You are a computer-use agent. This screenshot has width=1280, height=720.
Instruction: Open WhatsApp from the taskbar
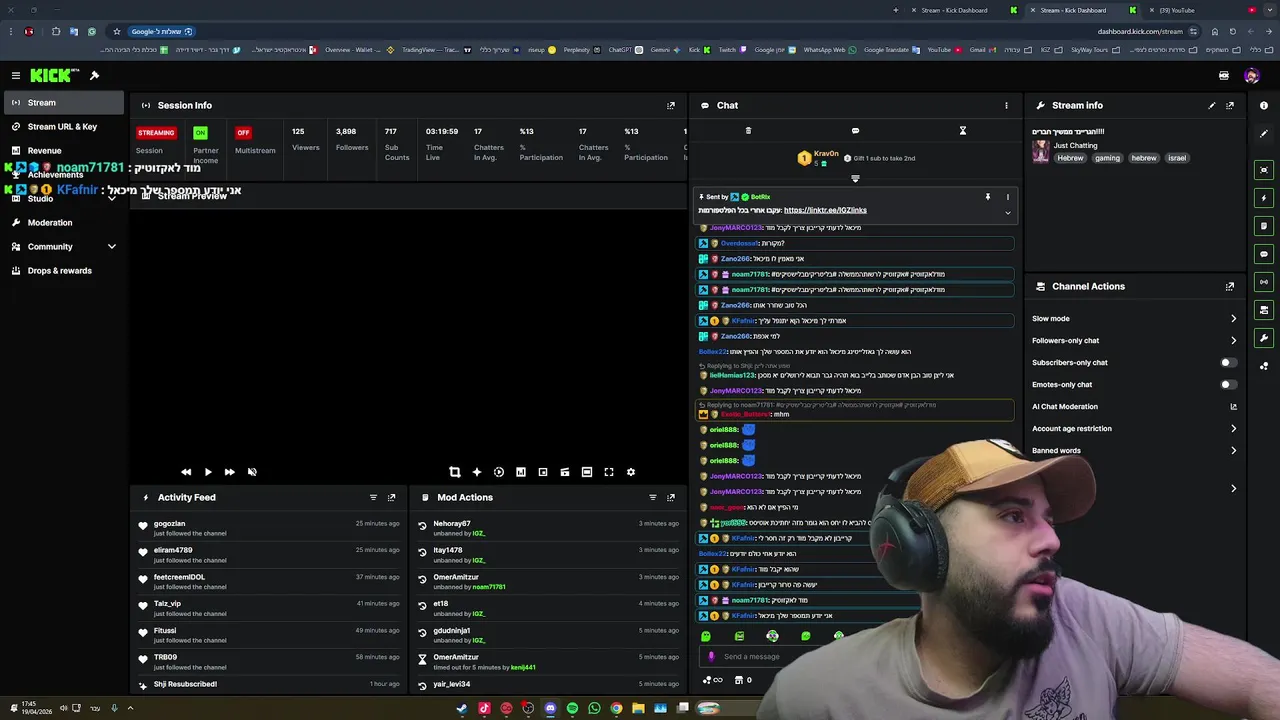(x=594, y=709)
